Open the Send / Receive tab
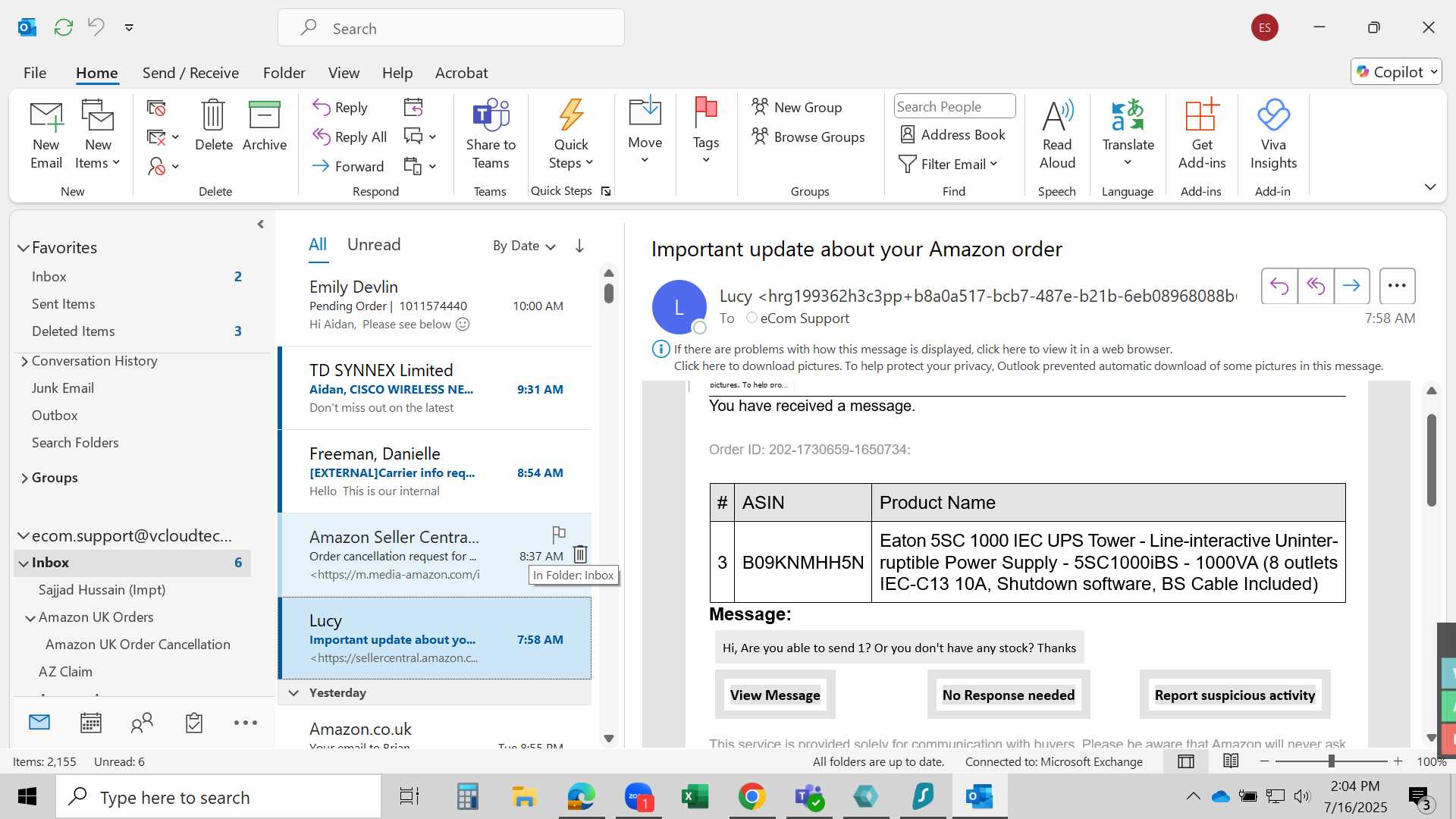The image size is (1456, 819). [x=190, y=73]
